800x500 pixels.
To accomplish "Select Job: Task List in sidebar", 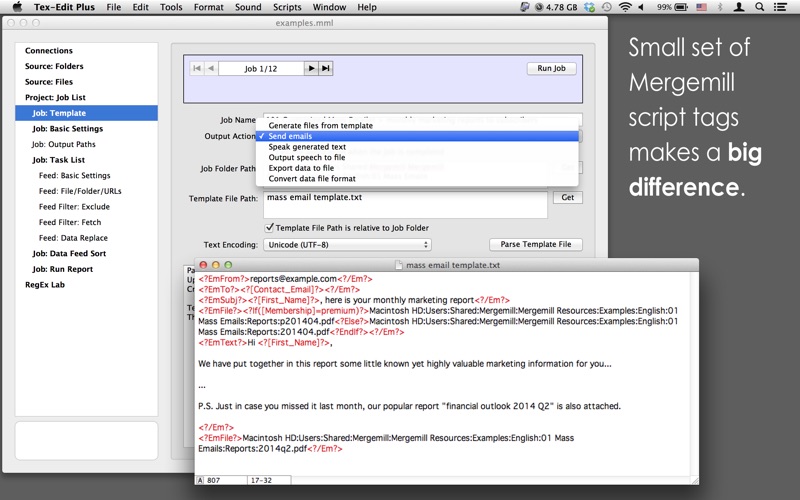I will point(59,160).
